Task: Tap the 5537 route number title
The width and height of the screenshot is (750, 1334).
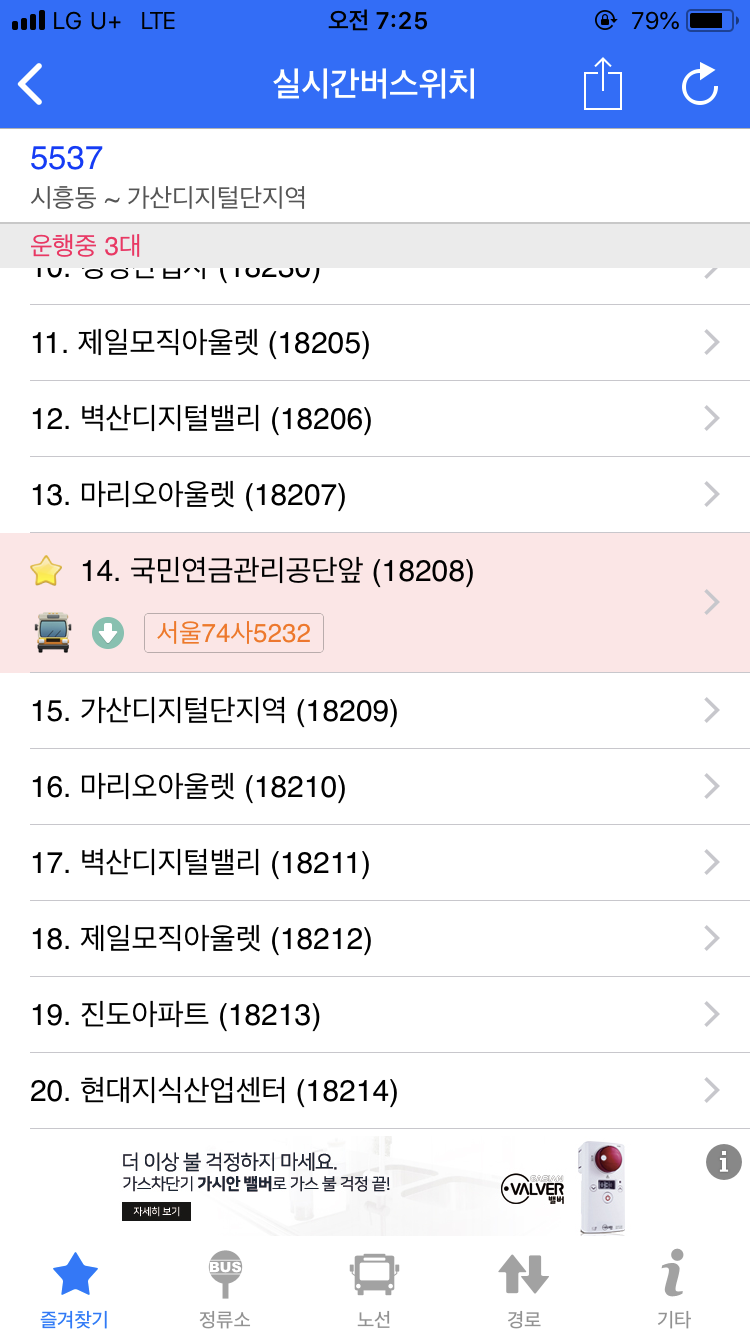Action: [67, 158]
